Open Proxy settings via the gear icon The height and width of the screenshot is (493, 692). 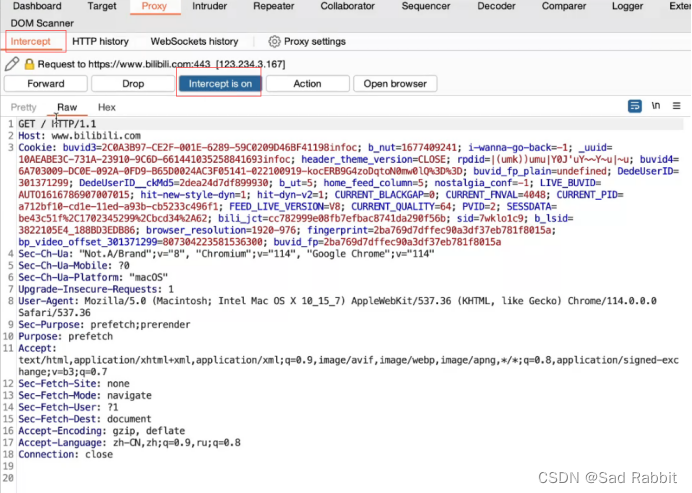point(274,41)
